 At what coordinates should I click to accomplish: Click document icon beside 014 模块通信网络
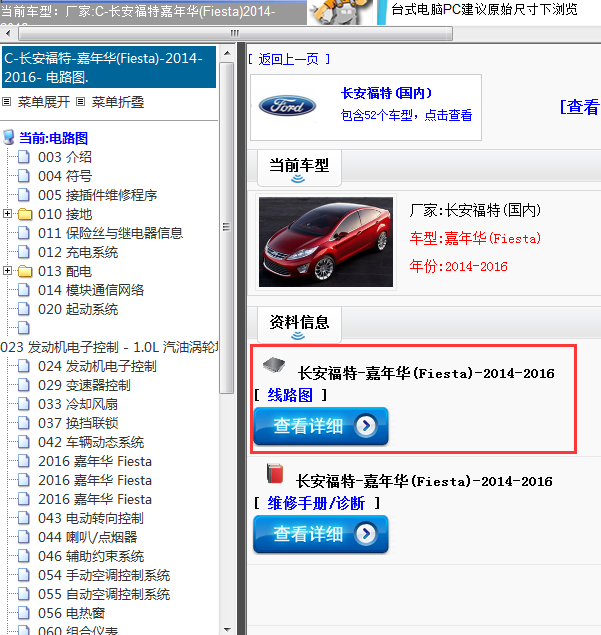[x=23, y=290]
